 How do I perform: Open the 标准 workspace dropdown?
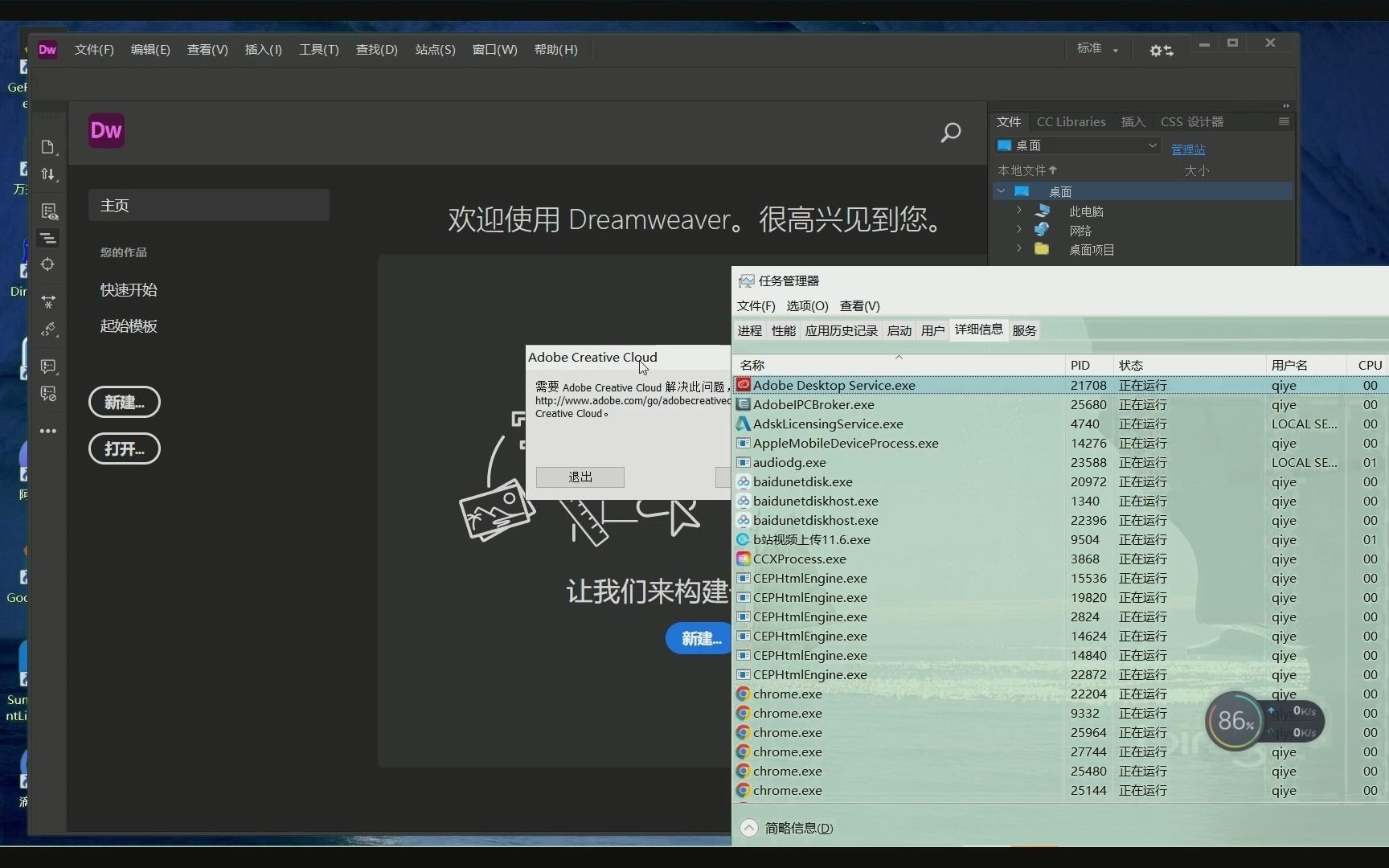(1097, 49)
